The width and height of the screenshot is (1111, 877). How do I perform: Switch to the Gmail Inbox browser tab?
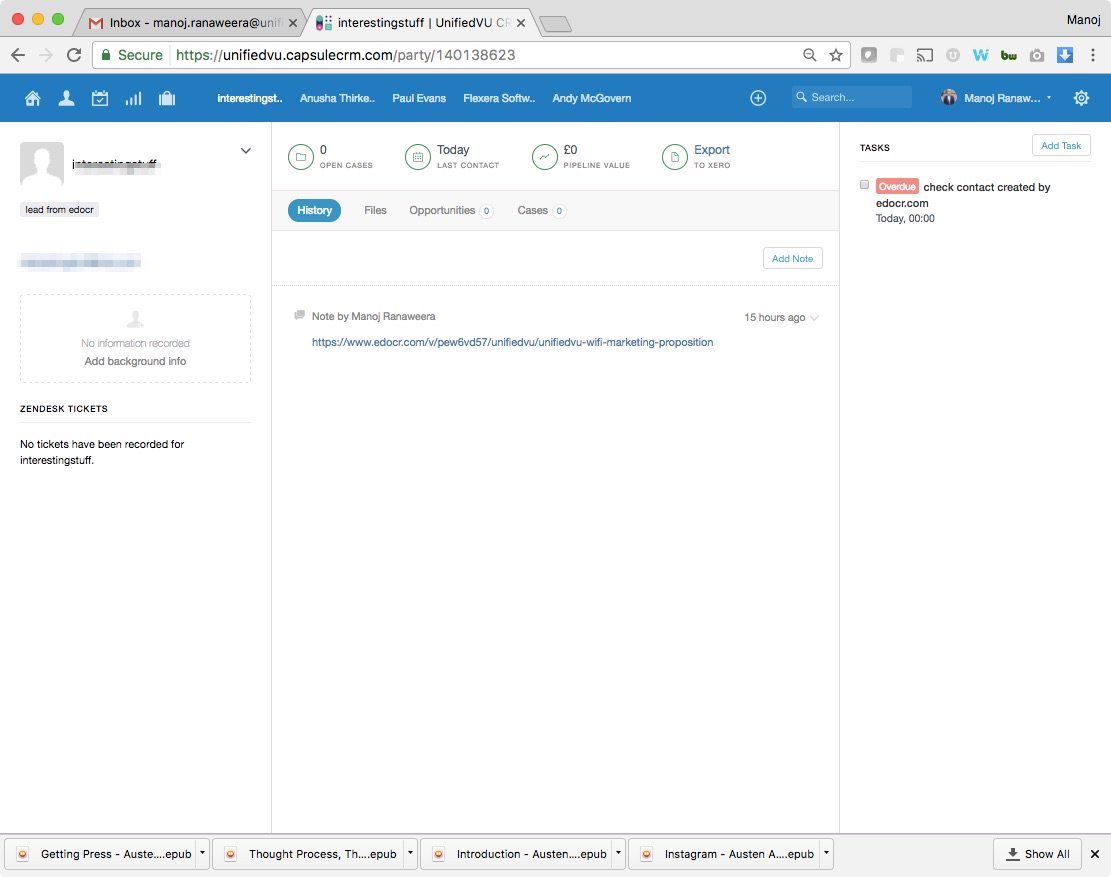(188, 23)
